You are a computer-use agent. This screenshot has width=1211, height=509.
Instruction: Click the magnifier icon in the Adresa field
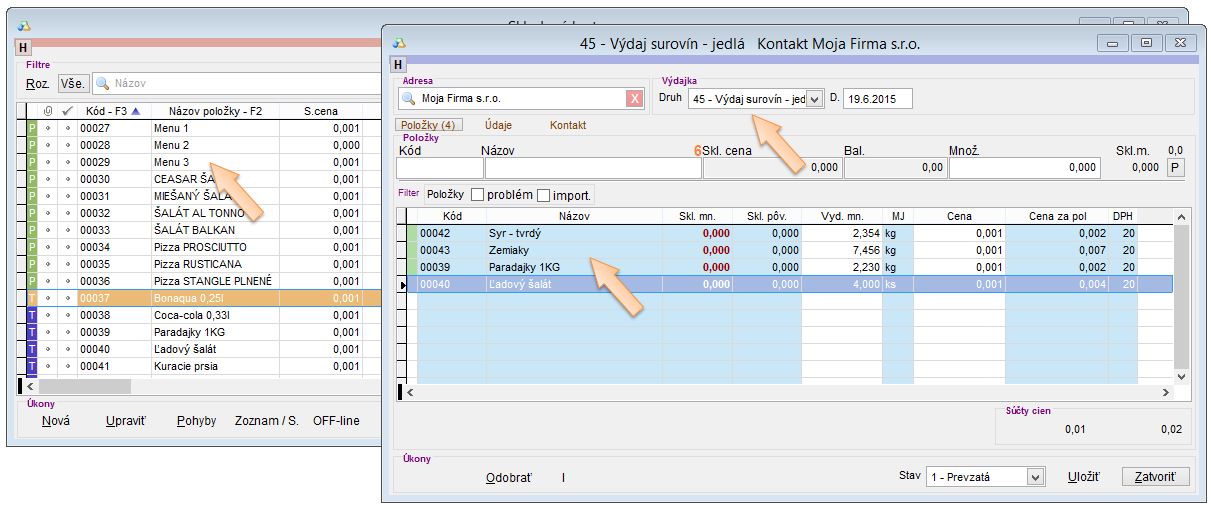408,98
